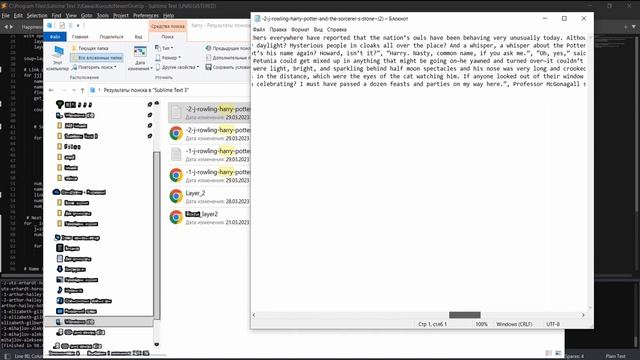Expand the 'Тип' filter dropdown

pos(164,48)
